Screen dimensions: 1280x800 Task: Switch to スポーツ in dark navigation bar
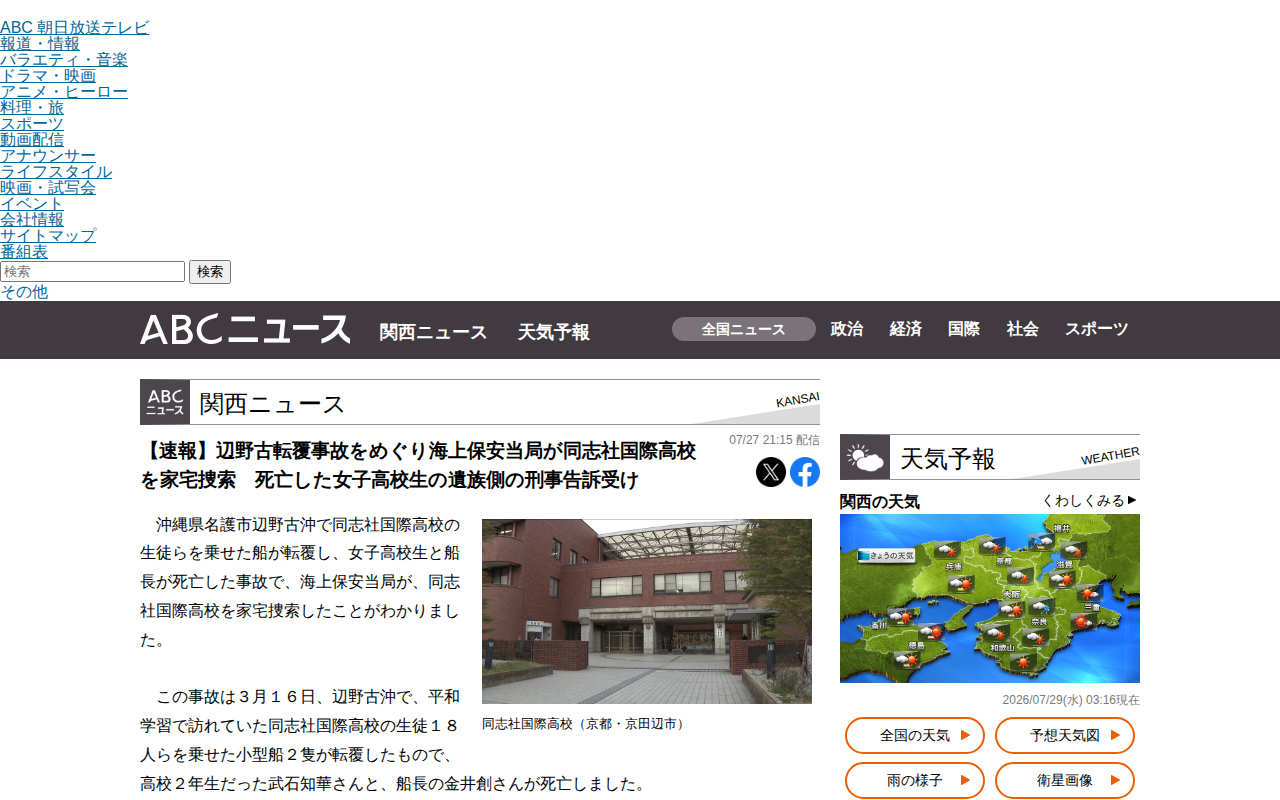(1097, 329)
